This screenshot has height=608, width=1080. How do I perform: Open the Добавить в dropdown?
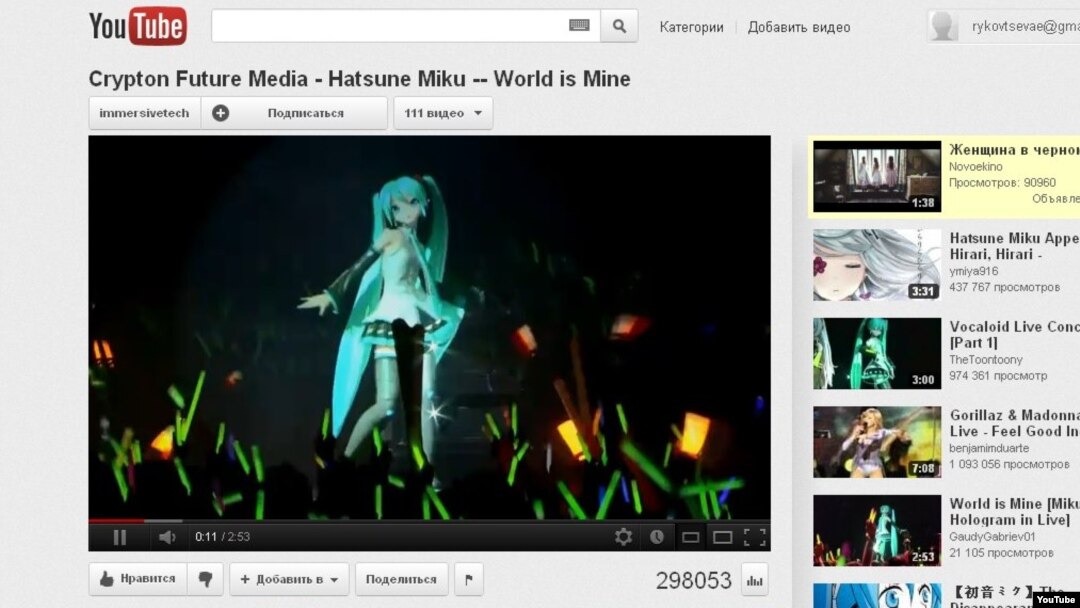(x=289, y=579)
